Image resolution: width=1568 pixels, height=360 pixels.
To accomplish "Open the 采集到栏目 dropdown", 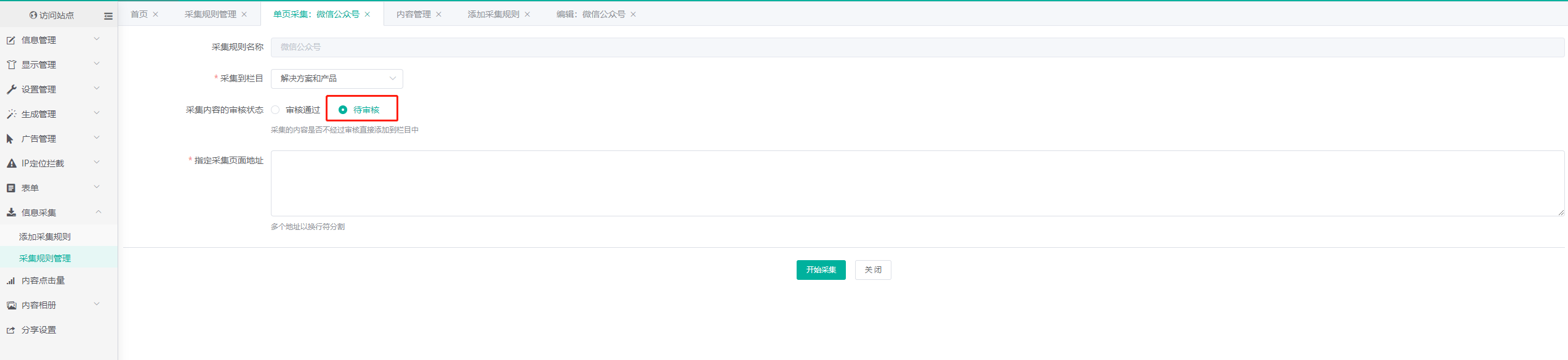I will click(337, 79).
